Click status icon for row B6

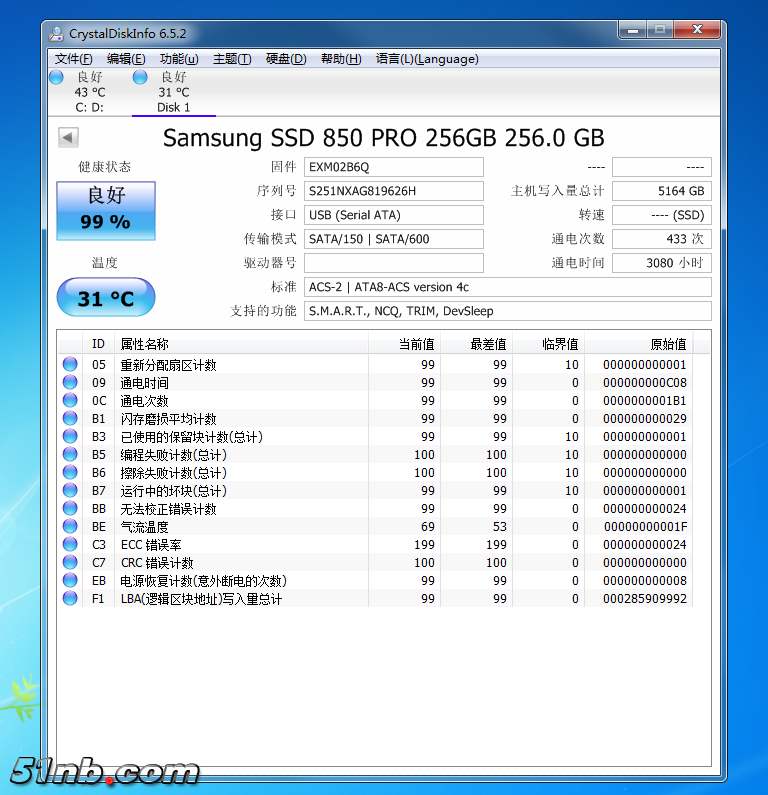coord(70,472)
